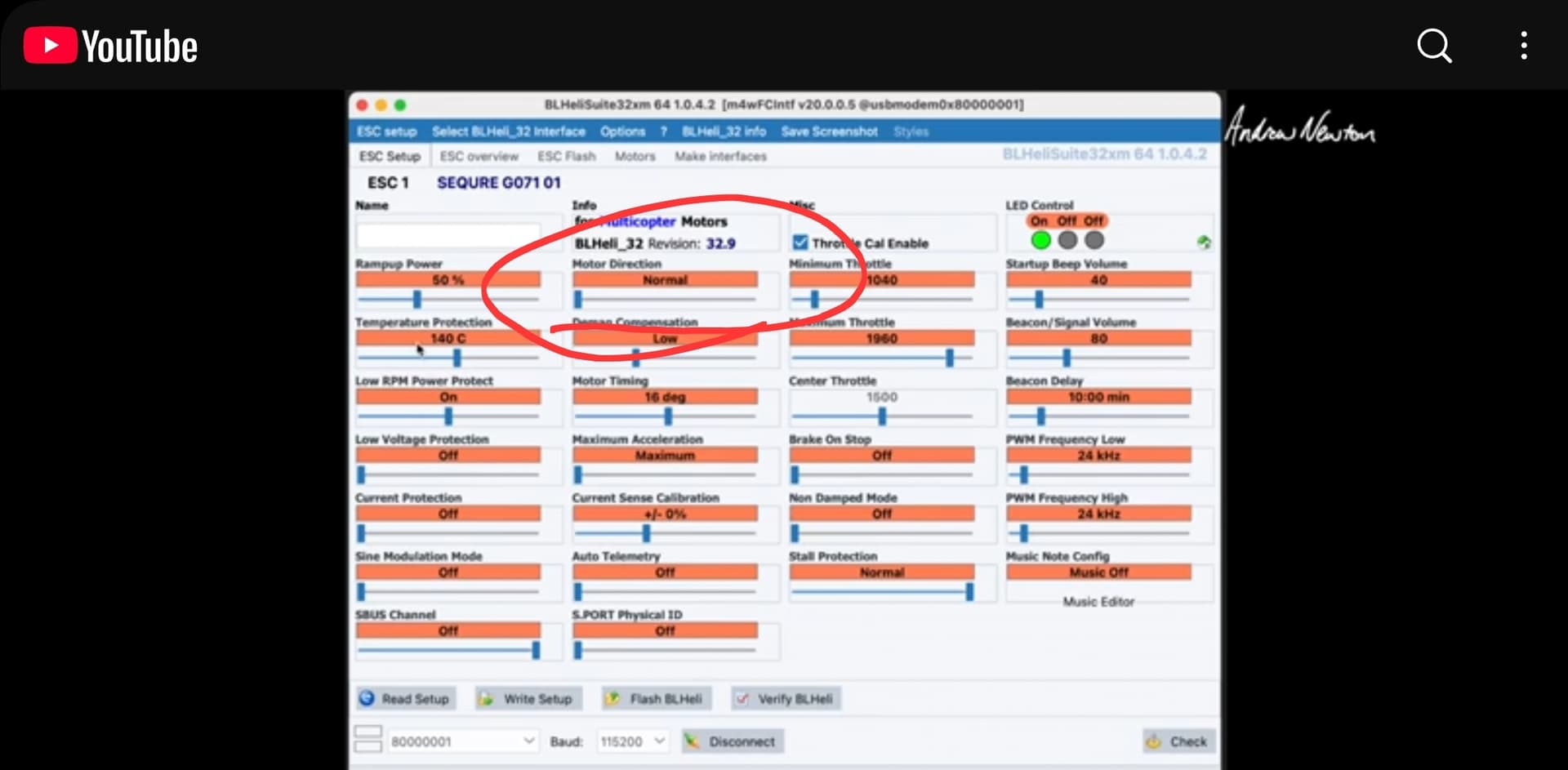Click the Center Throttle 1500 value

point(882,397)
